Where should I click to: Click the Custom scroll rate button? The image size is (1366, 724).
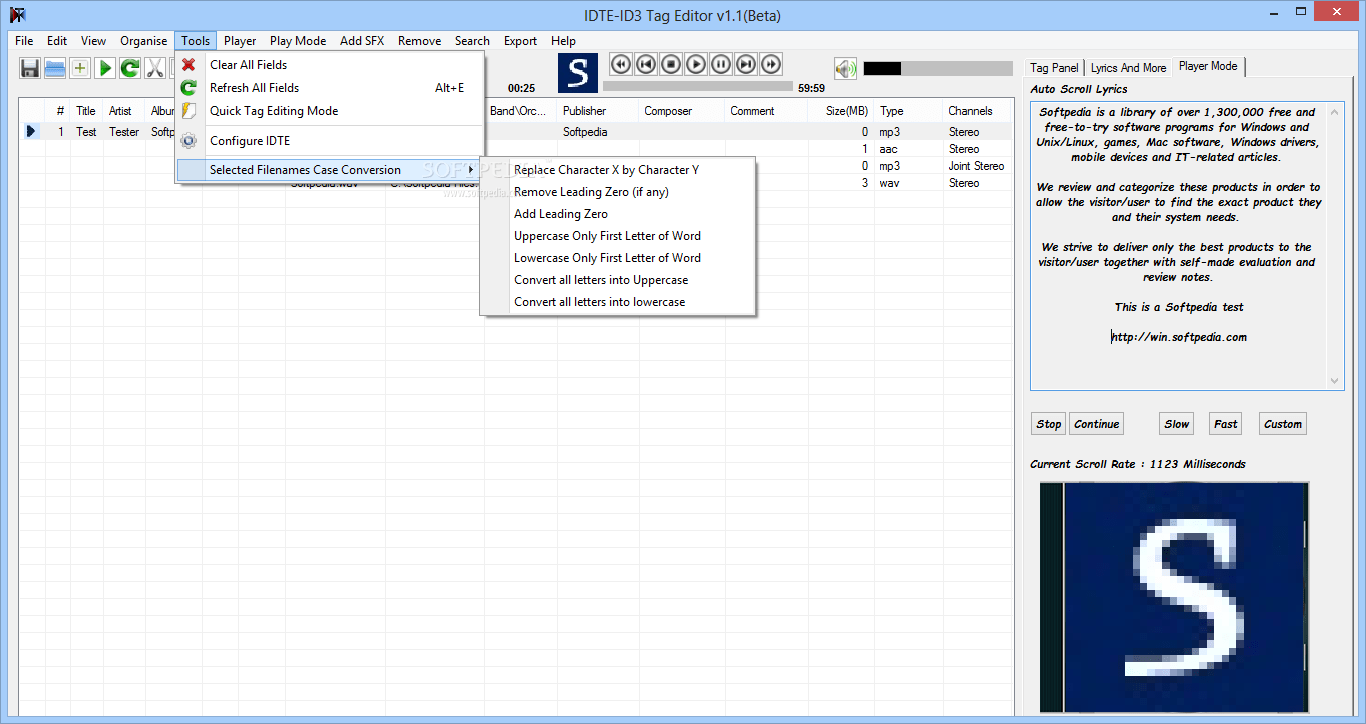tap(1282, 423)
